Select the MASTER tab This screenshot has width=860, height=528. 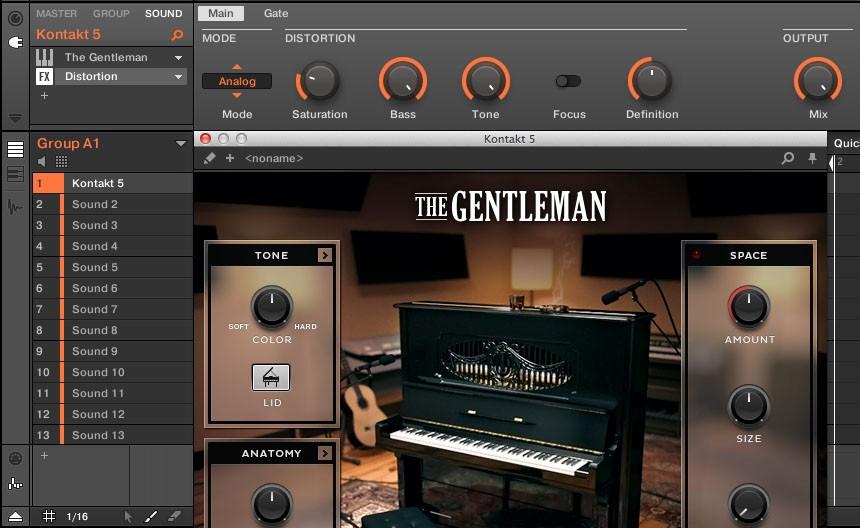57,14
